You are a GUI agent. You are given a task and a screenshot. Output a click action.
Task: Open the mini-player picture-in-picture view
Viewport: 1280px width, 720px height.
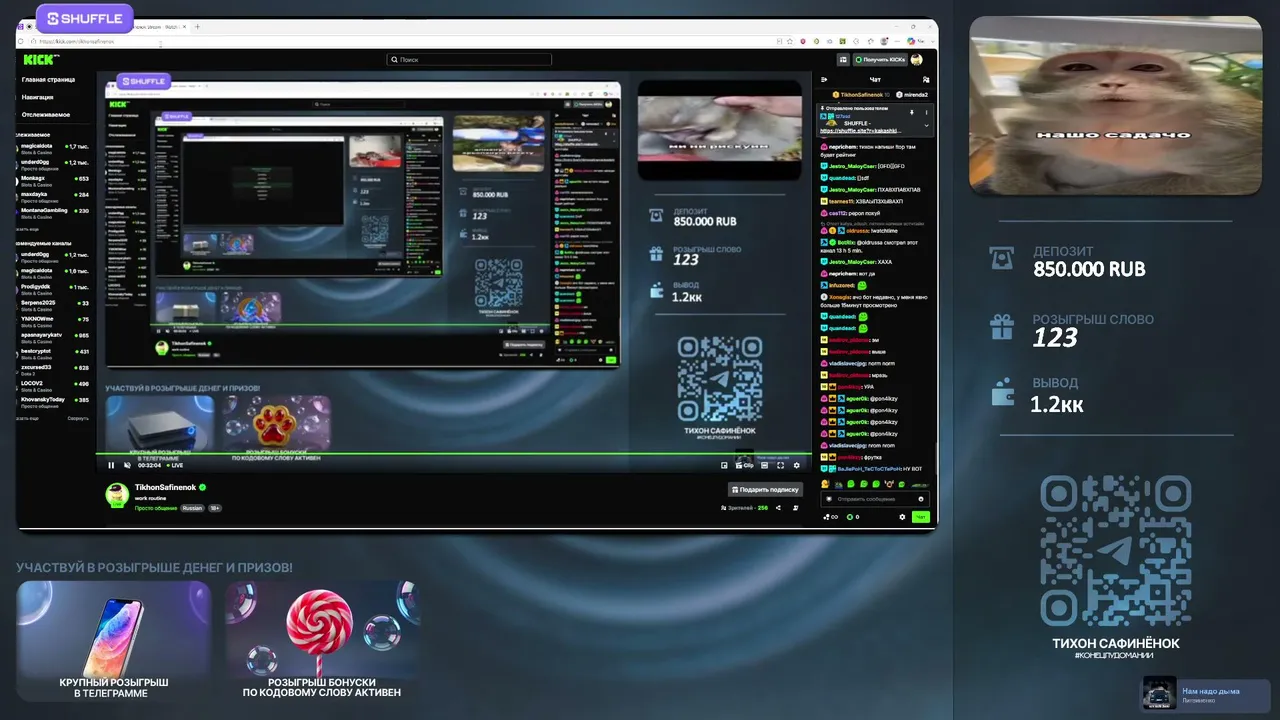(725, 465)
